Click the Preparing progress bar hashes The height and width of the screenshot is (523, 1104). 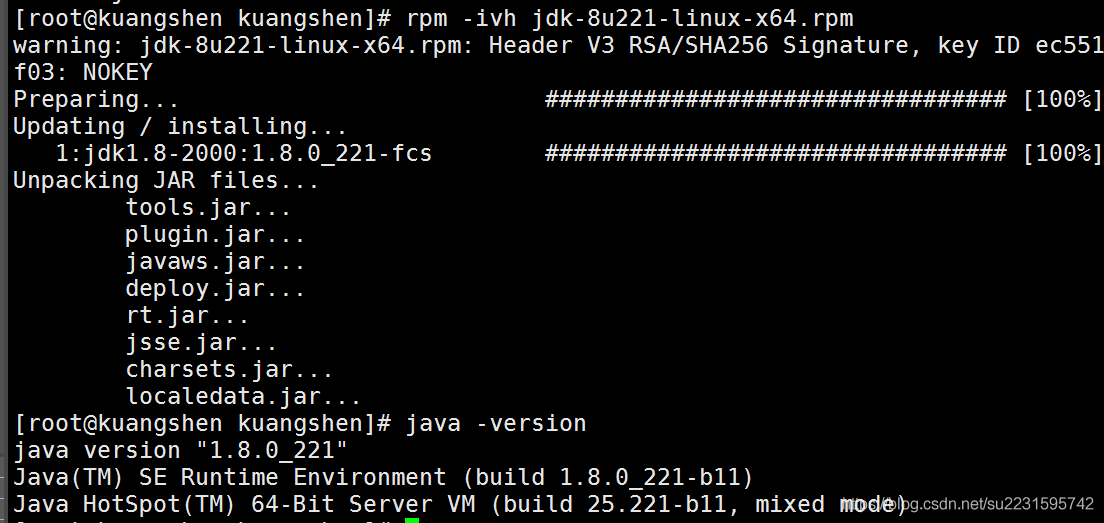pos(774,99)
